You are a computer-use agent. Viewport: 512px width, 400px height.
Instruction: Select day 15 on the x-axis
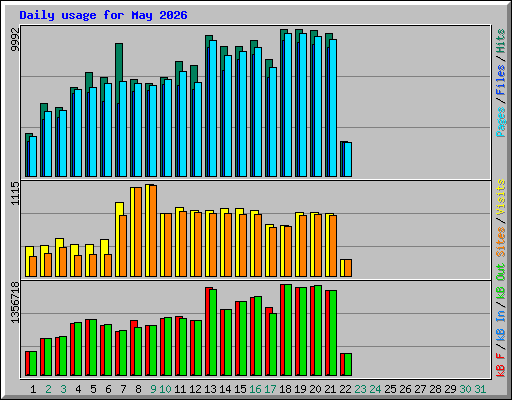(x=240, y=389)
